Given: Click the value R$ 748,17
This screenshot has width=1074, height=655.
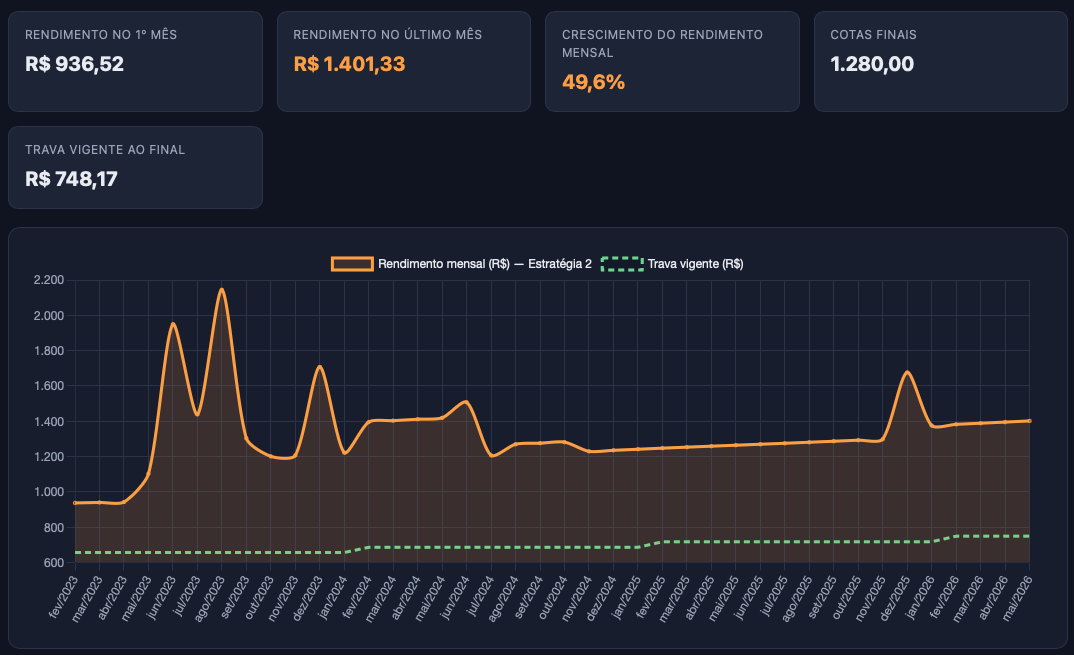Looking at the screenshot, I should [x=71, y=179].
